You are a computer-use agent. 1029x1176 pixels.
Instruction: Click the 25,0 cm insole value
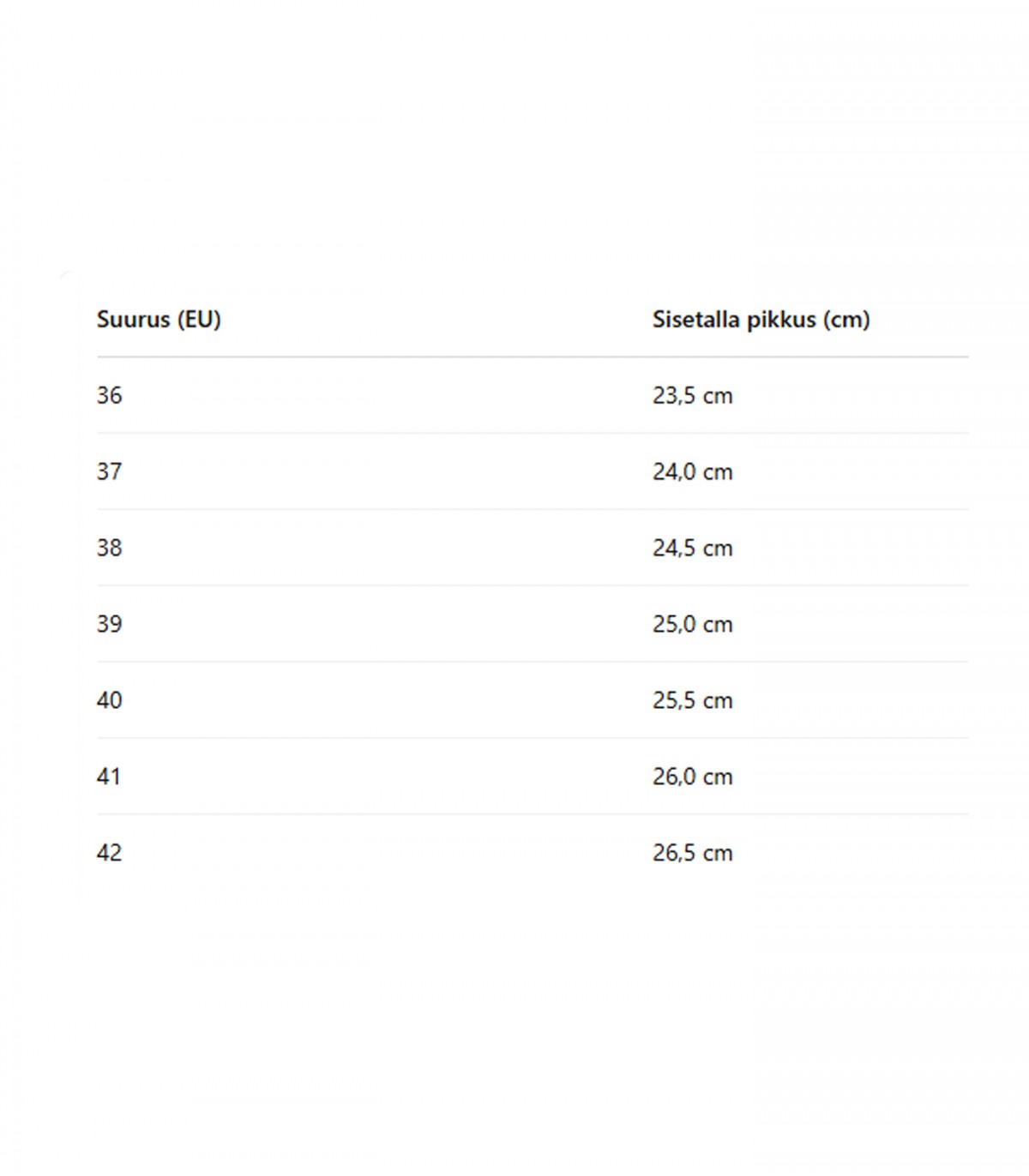[692, 625]
